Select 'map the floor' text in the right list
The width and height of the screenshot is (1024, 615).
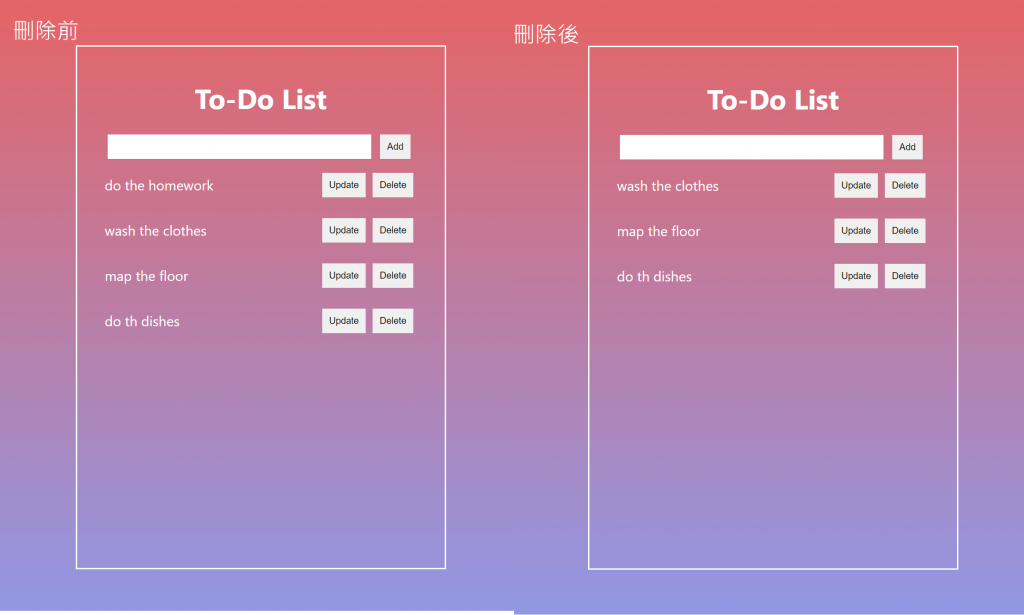[658, 232]
